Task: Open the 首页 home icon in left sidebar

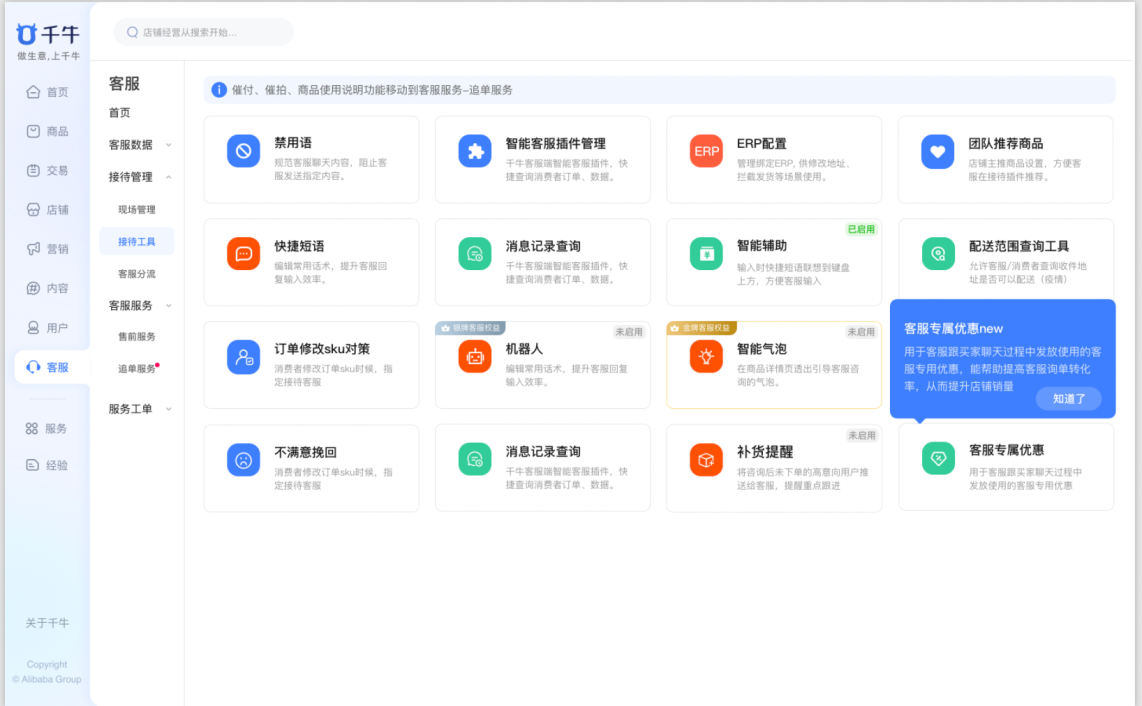Action: tap(33, 92)
